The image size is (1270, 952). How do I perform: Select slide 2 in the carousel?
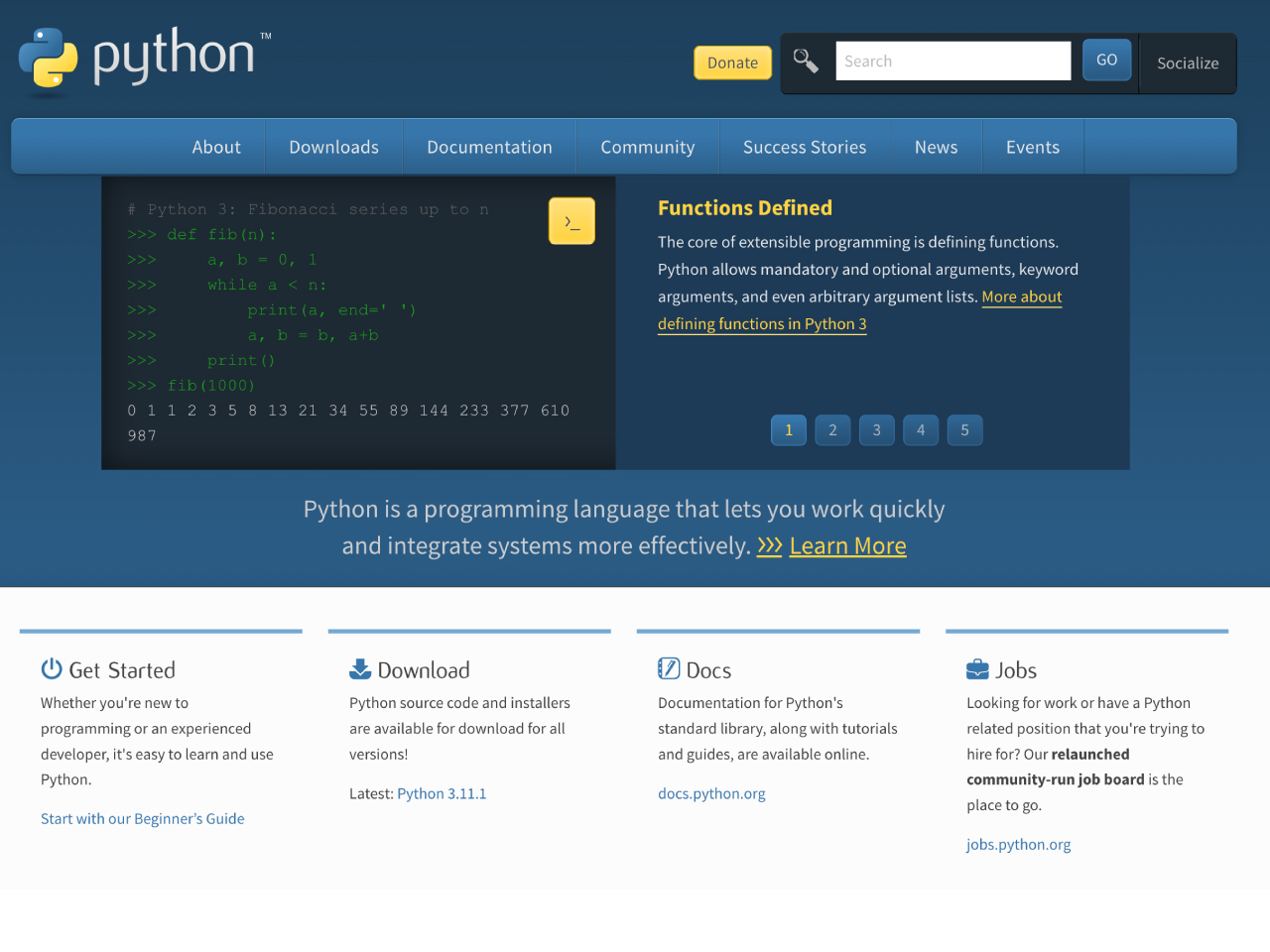832,430
